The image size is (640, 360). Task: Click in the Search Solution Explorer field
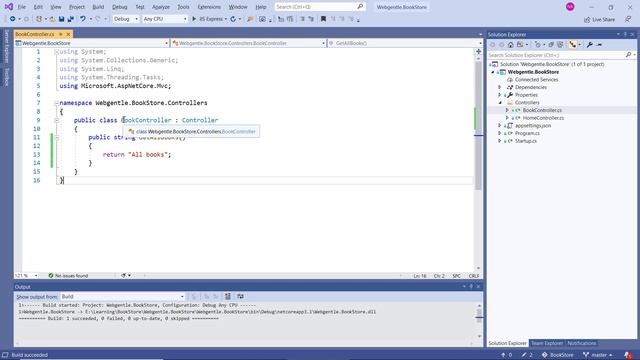click(x=556, y=55)
